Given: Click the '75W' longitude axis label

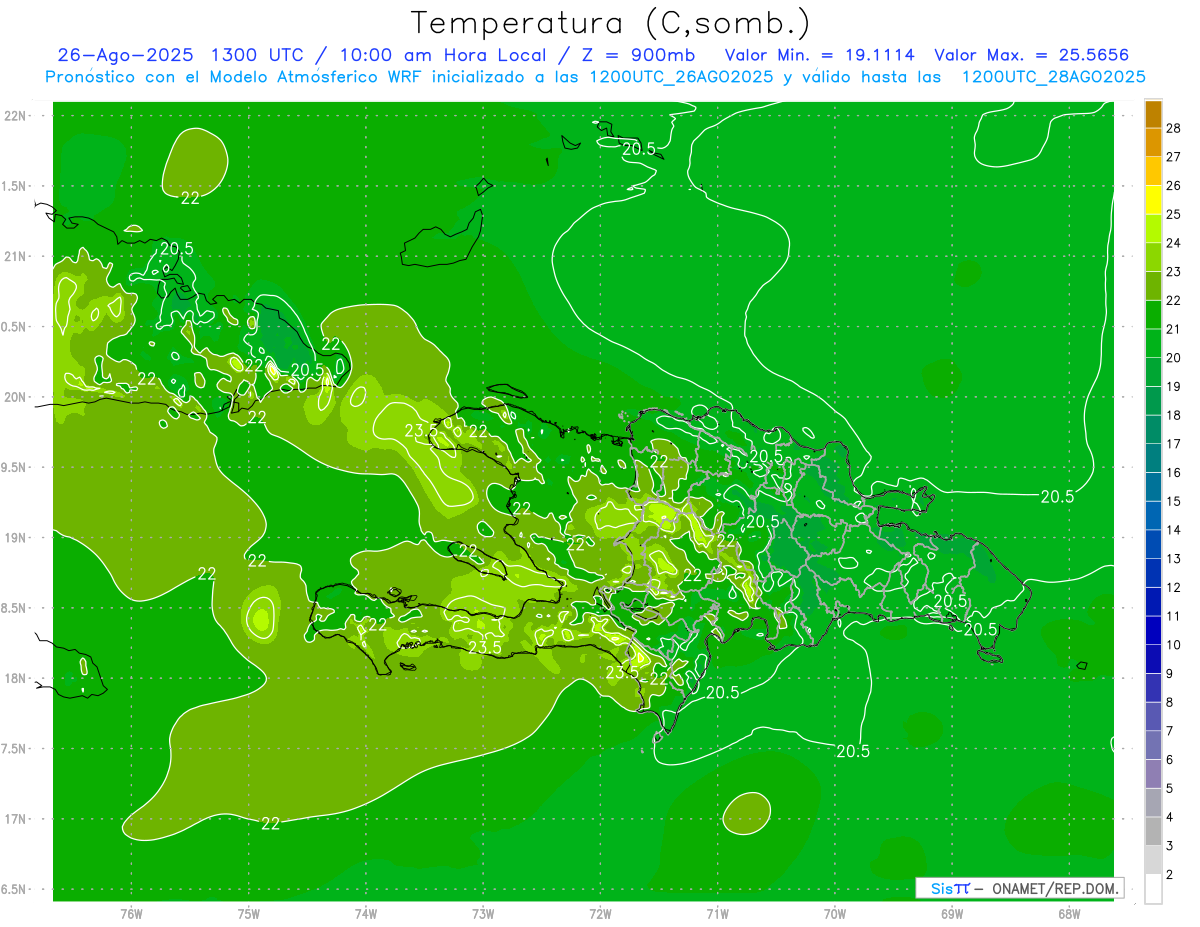Looking at the screenshot, I should pos(248,914).
